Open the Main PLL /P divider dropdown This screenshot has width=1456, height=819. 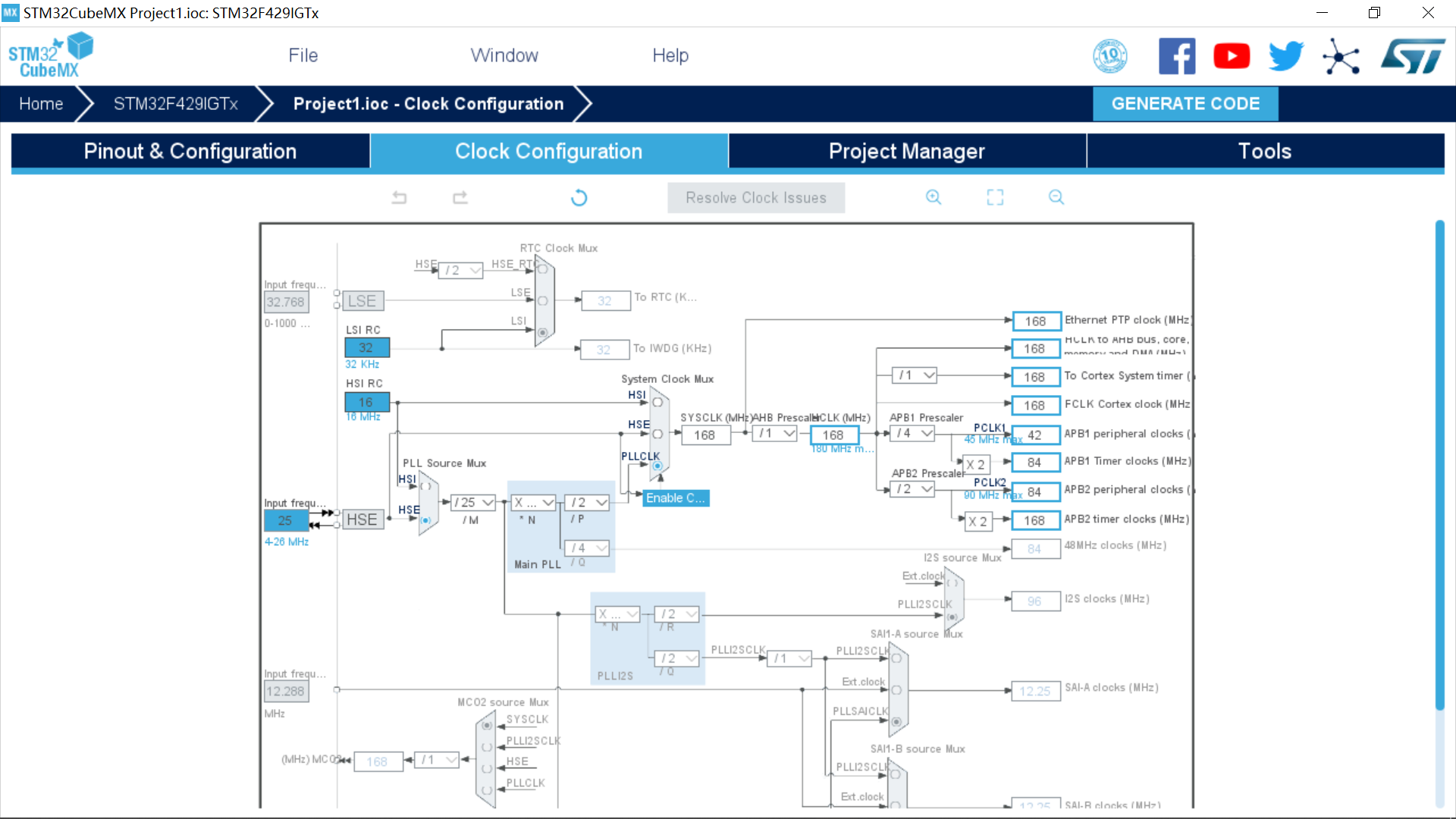point(587,502)
